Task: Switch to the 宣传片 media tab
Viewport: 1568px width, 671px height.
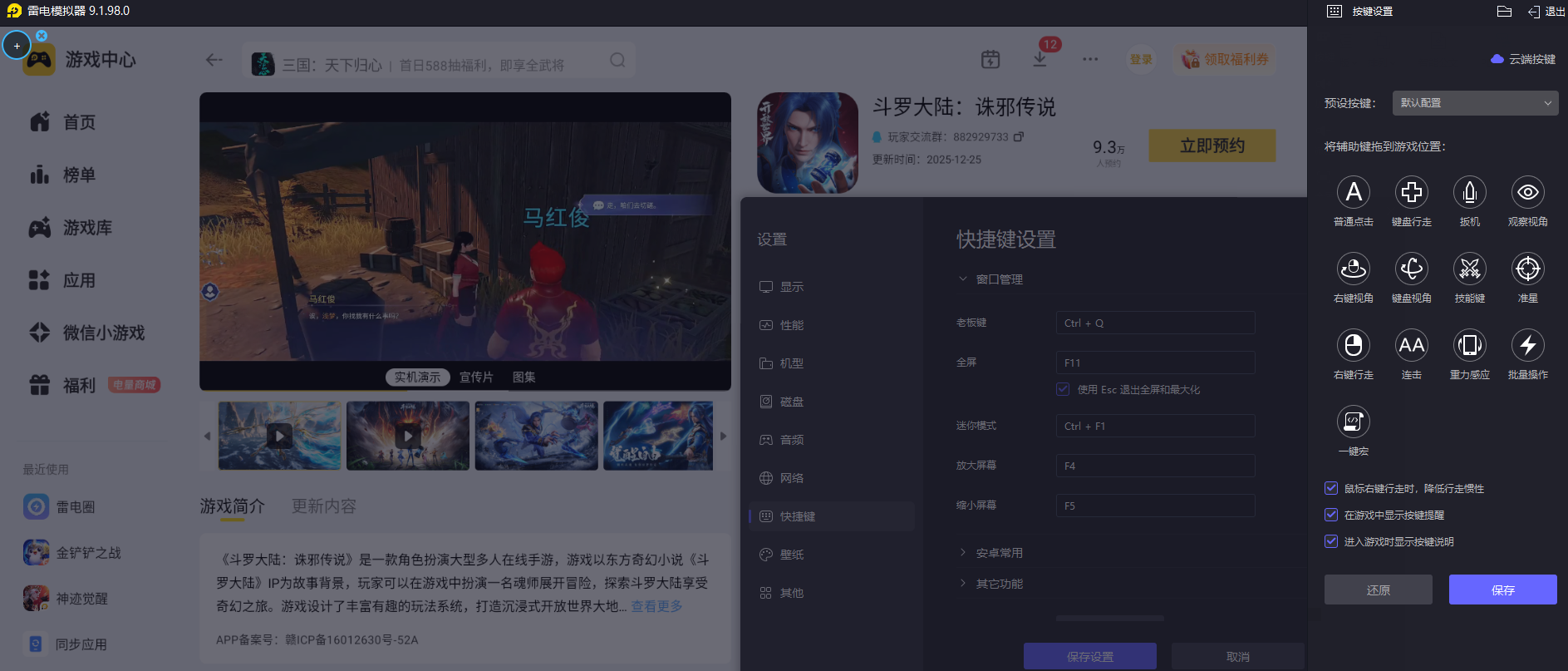Action: tap(476, 377)
